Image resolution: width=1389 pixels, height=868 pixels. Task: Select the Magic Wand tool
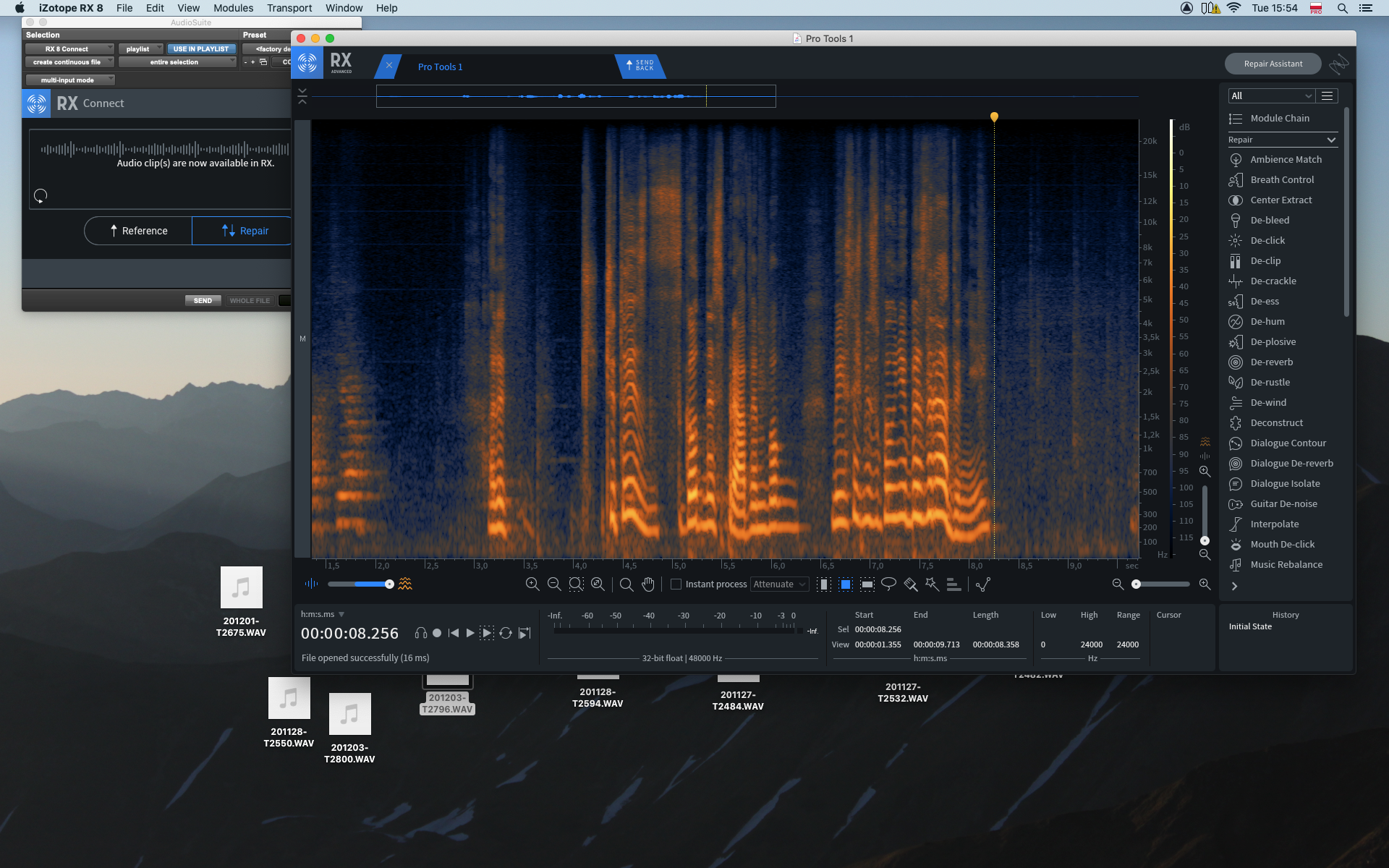(x=933, y=584)
